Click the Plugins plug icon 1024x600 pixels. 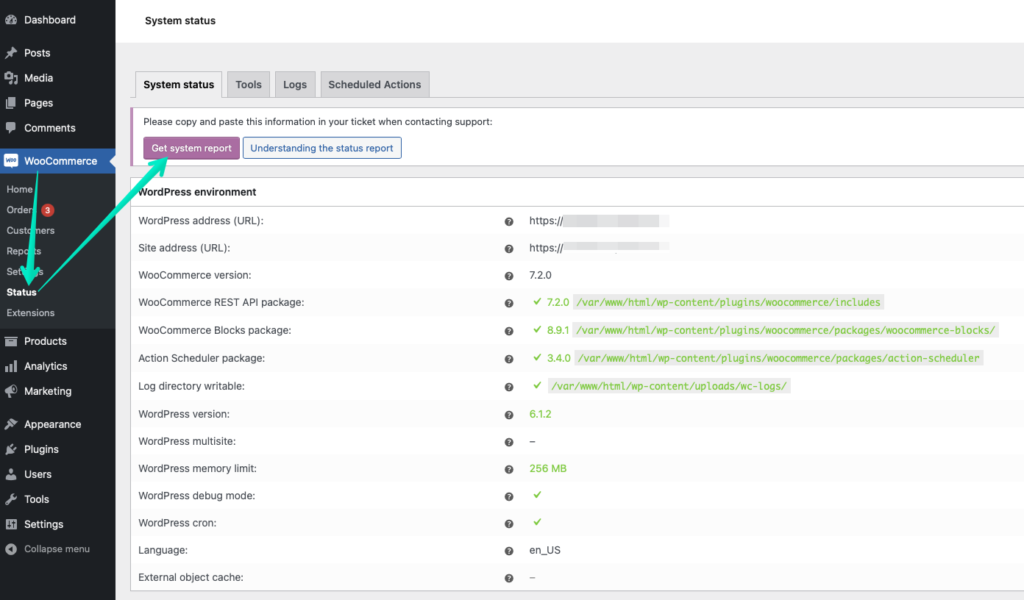(x=11, y=449)
